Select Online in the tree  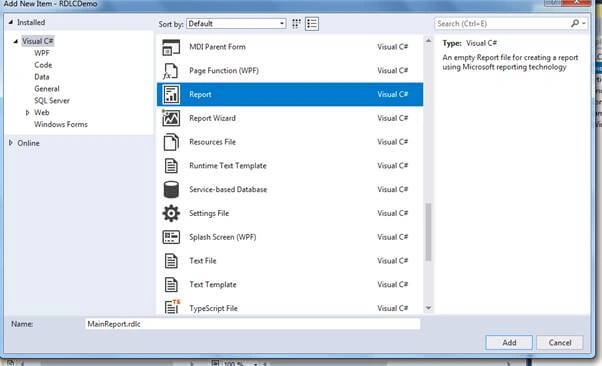click(x=28, y=143)
